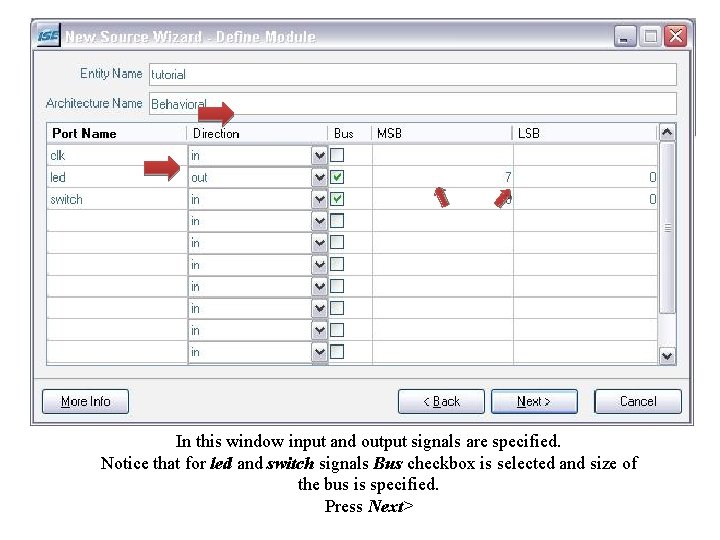Select the led port name cell
The image size is (720, 540).
pyautogui.click(x=117, y=177)
